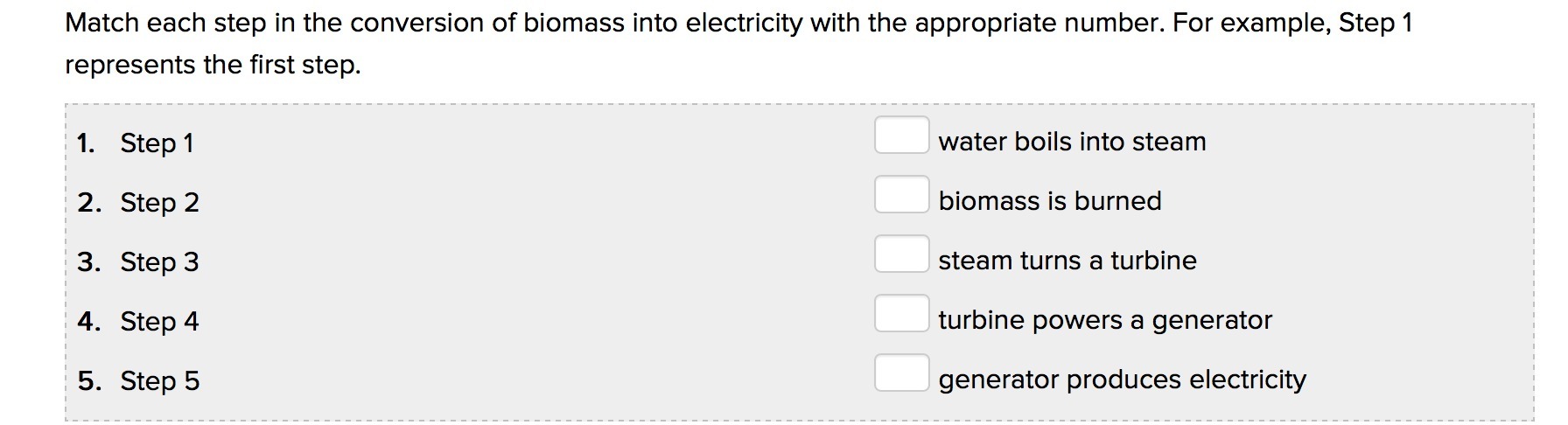Click the 'Step 4' list item
1568x425 pixels.
159,322
